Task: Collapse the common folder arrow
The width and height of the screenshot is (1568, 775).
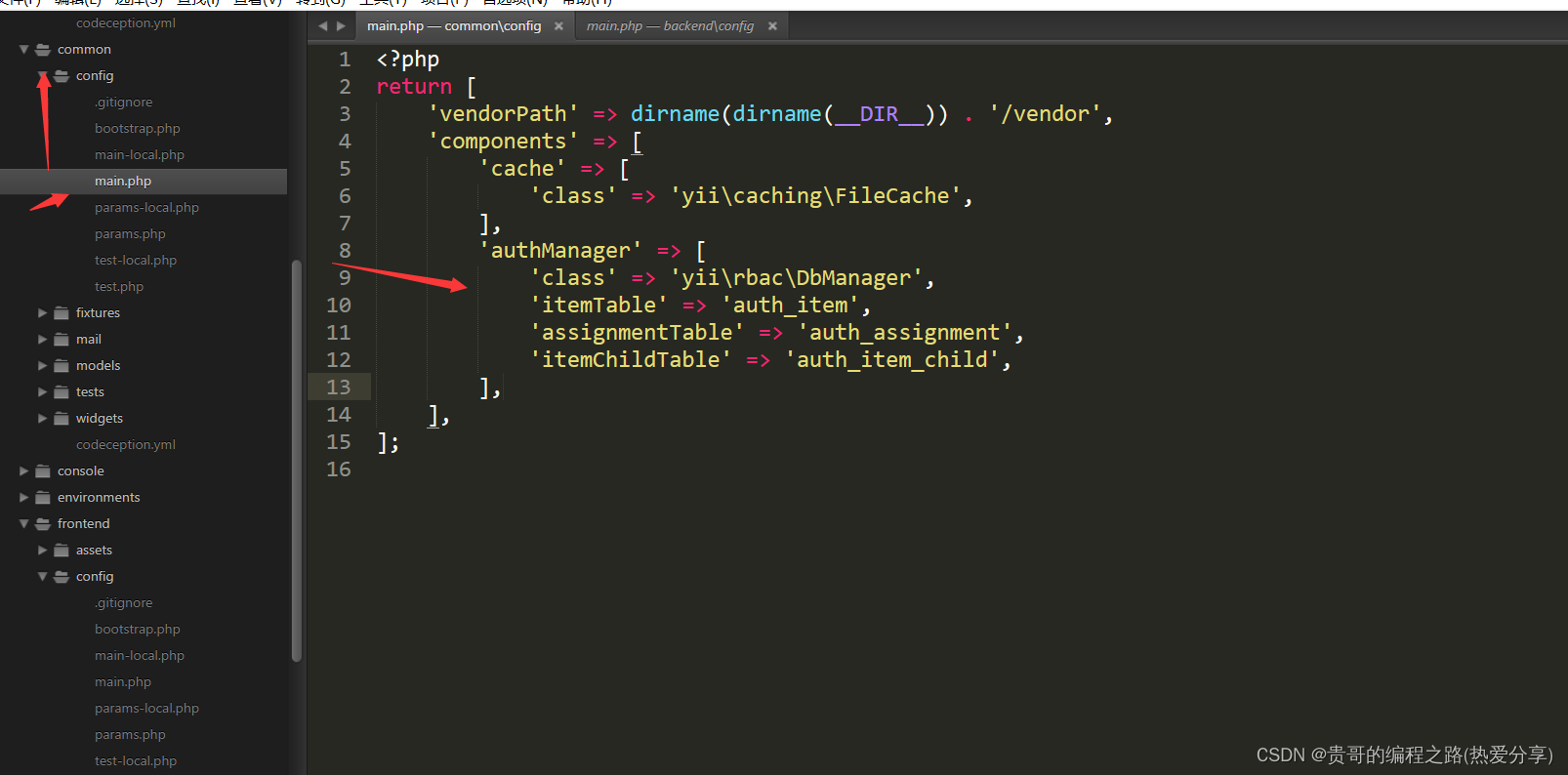Action: coord(23,50)
